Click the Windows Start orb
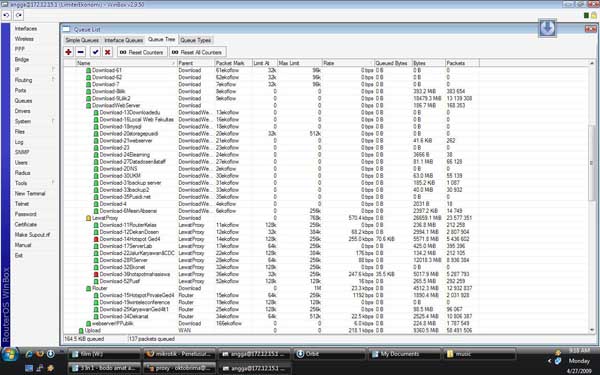Viewport: 600px width, 375px height. (10, 354)
